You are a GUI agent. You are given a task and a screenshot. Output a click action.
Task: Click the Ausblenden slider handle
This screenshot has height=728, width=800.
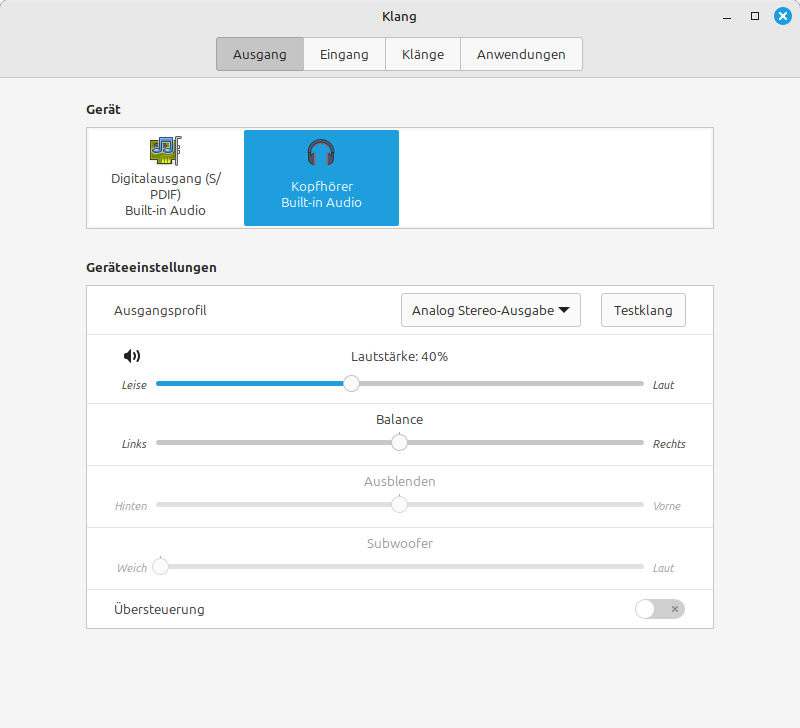399,505
